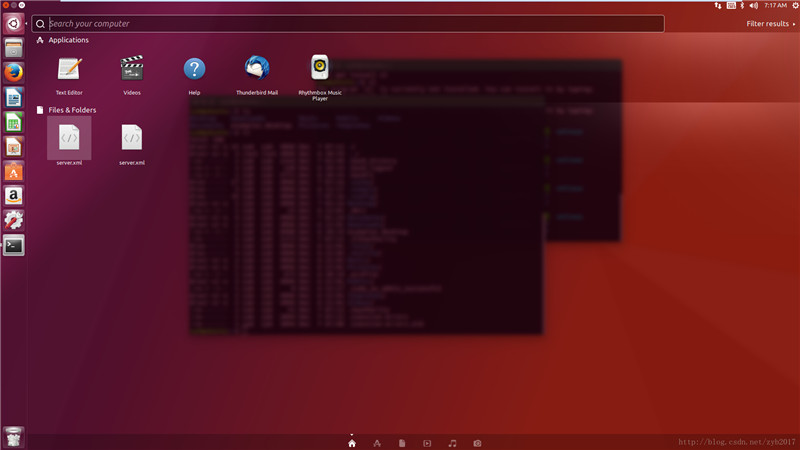The height and width of the screenshot is (450, 800).
Task: Open the Help application
Action: (x=194, y=69)
